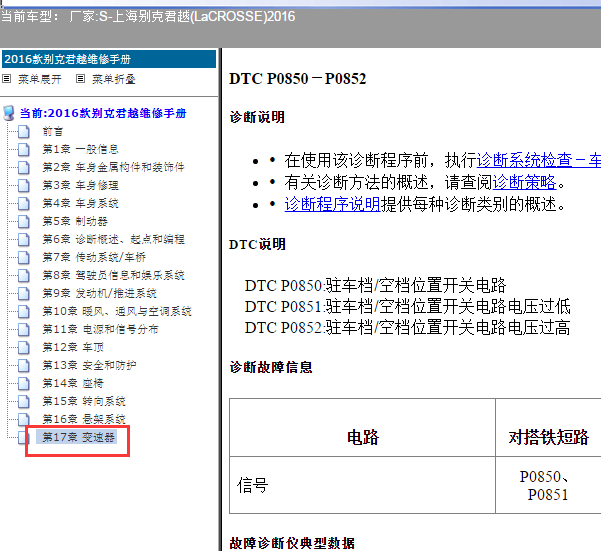Screen dimensions: 601x551
Task: Open 第15章 转向系统
Action: [x=84, y=402]
